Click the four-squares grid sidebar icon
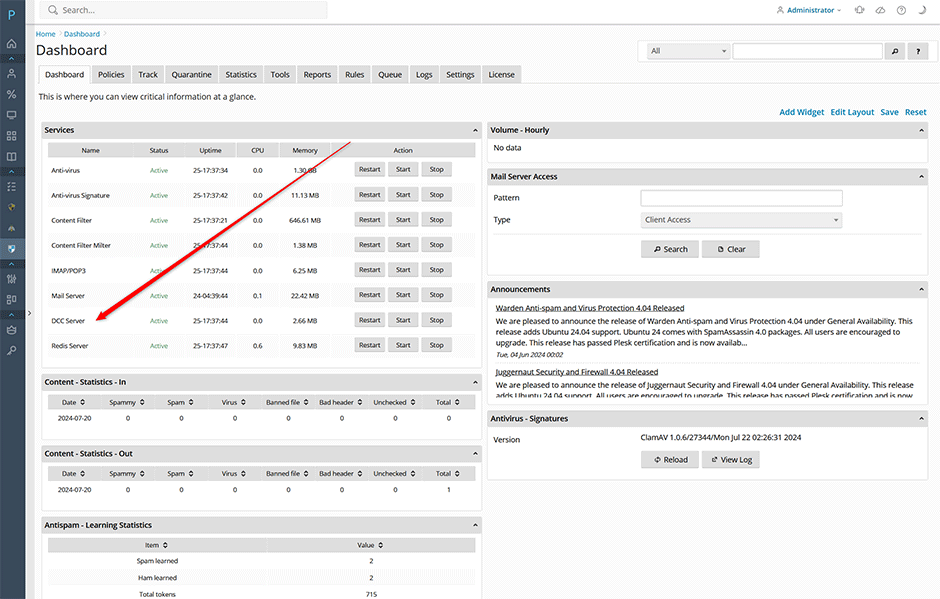940x599 pixels. click(x=11, y=136)
